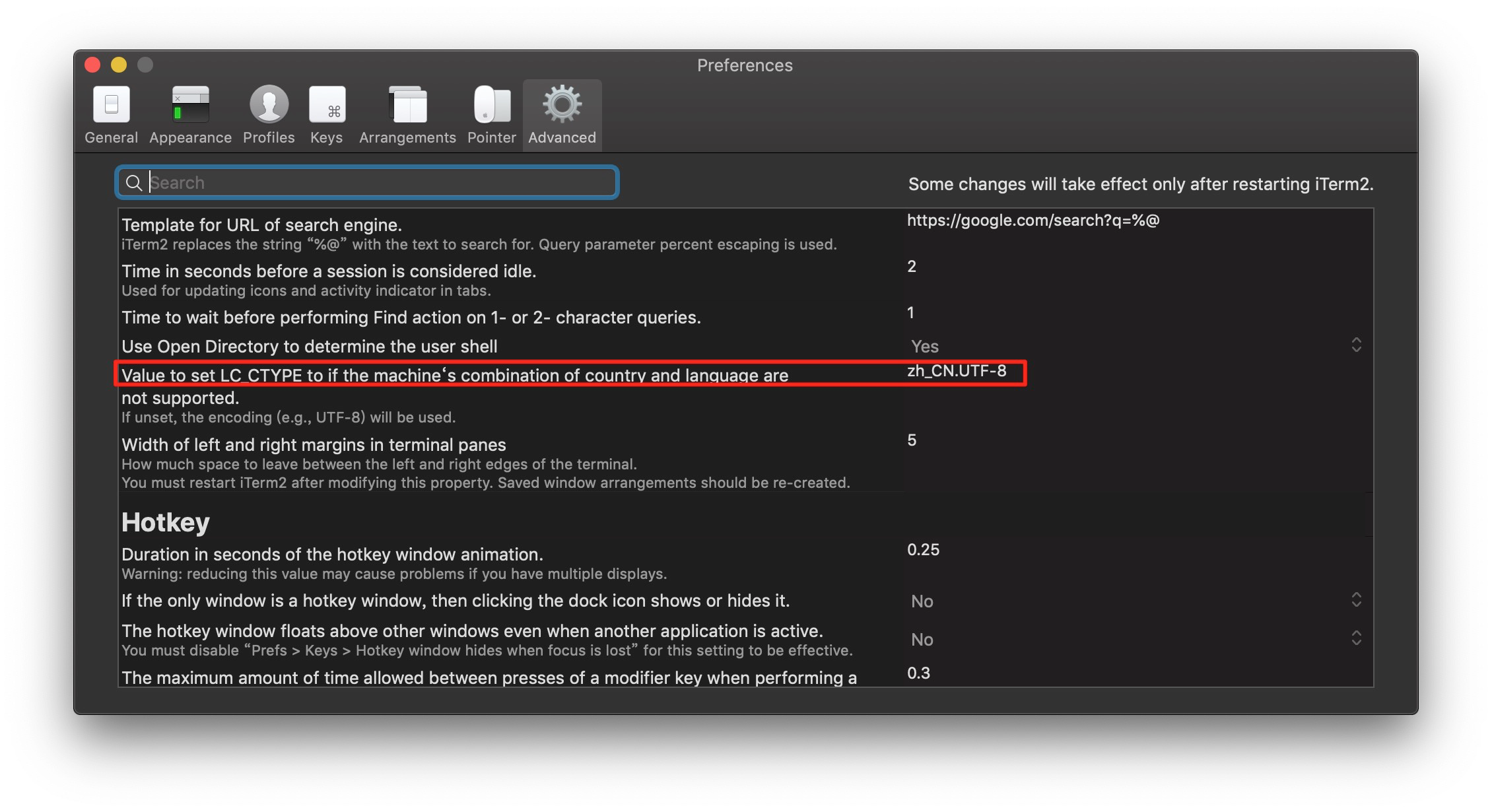The image size is (1492, 812).
Task: Edit the LC_CTYPE value zh_CN.UTF-8
Action: [957, 371]
